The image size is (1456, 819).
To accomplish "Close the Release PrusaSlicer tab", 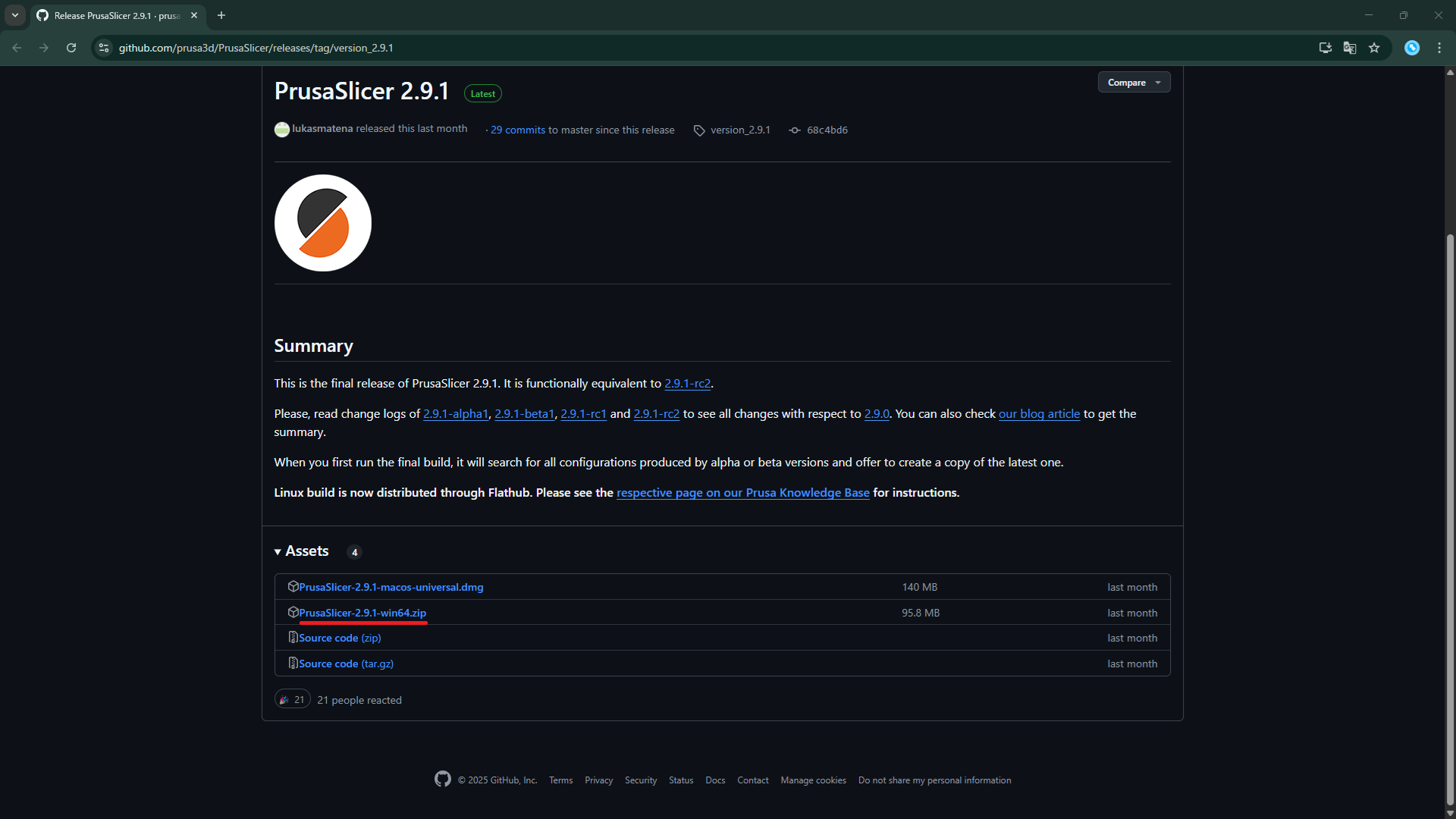I will (194, 15).
